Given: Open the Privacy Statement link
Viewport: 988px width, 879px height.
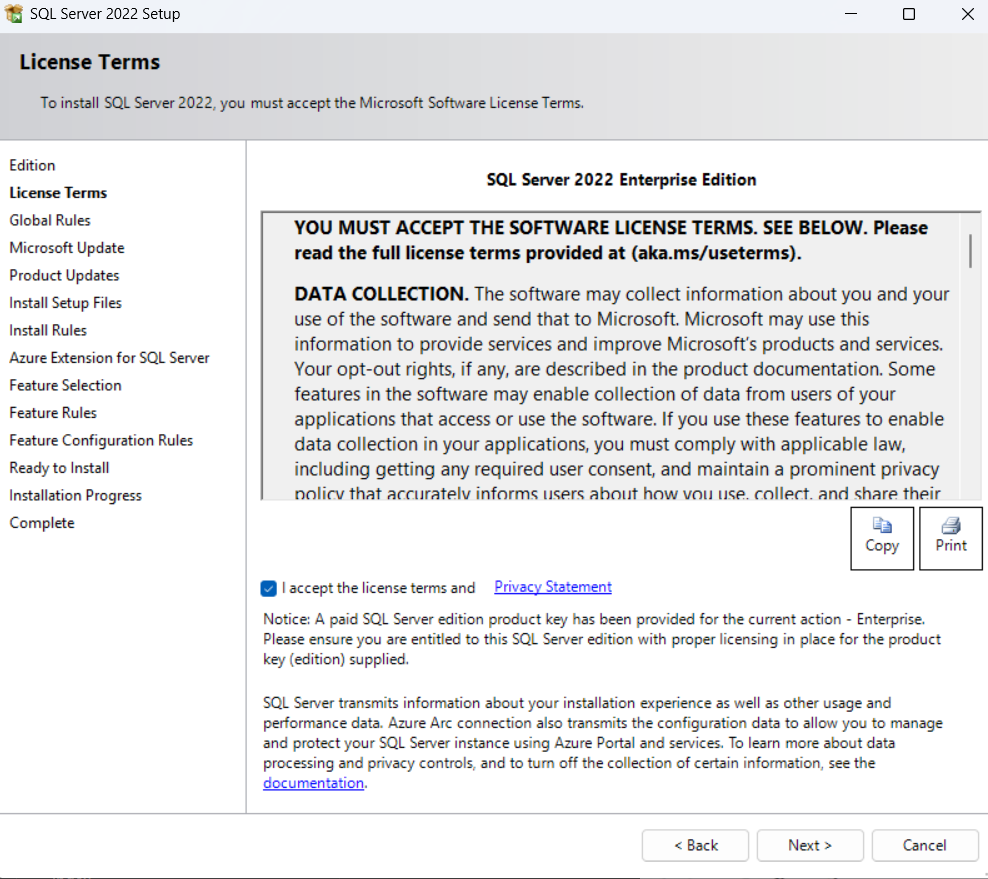Looking at the screenshot, I should [x=552, y=587].
